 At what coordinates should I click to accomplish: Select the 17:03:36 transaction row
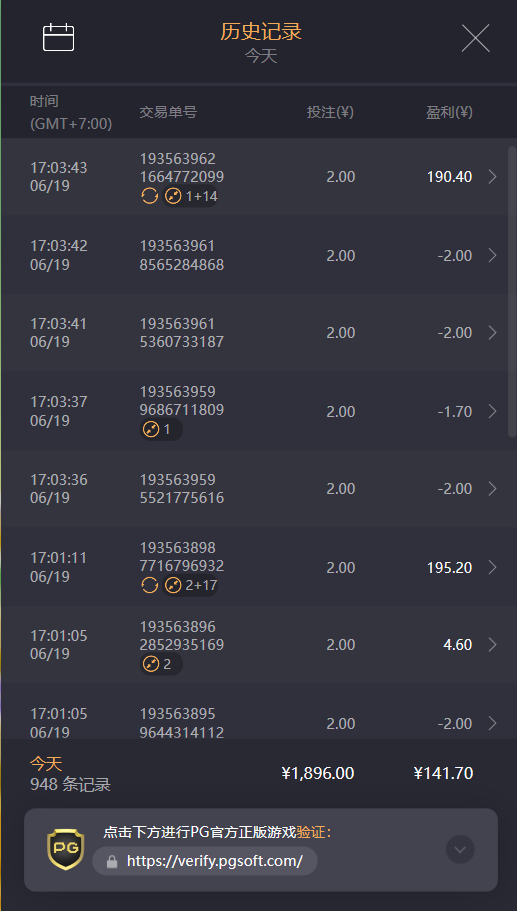pyautogui.click(x=254, y=489)
